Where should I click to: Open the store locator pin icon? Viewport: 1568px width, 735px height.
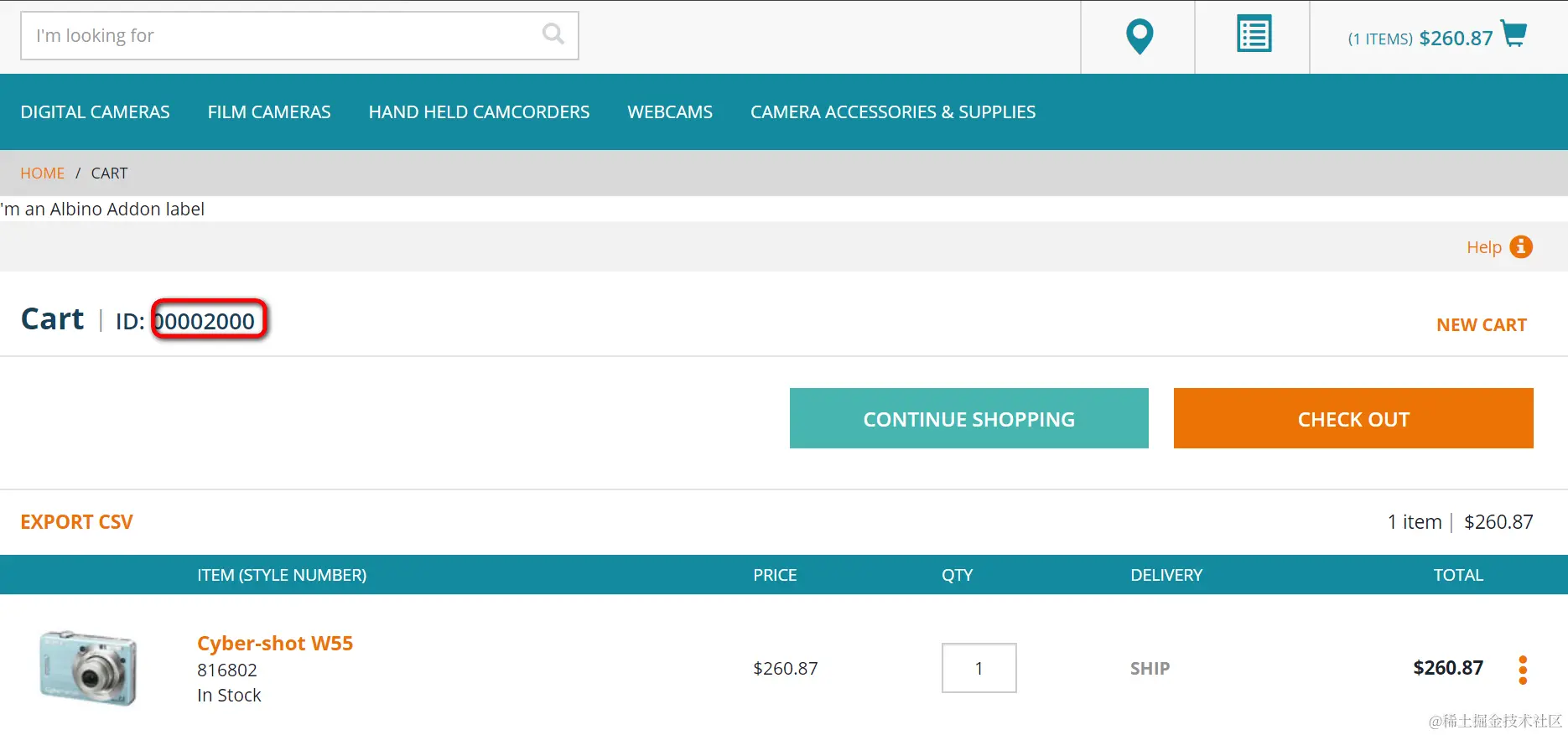[x=1139, y=37]
